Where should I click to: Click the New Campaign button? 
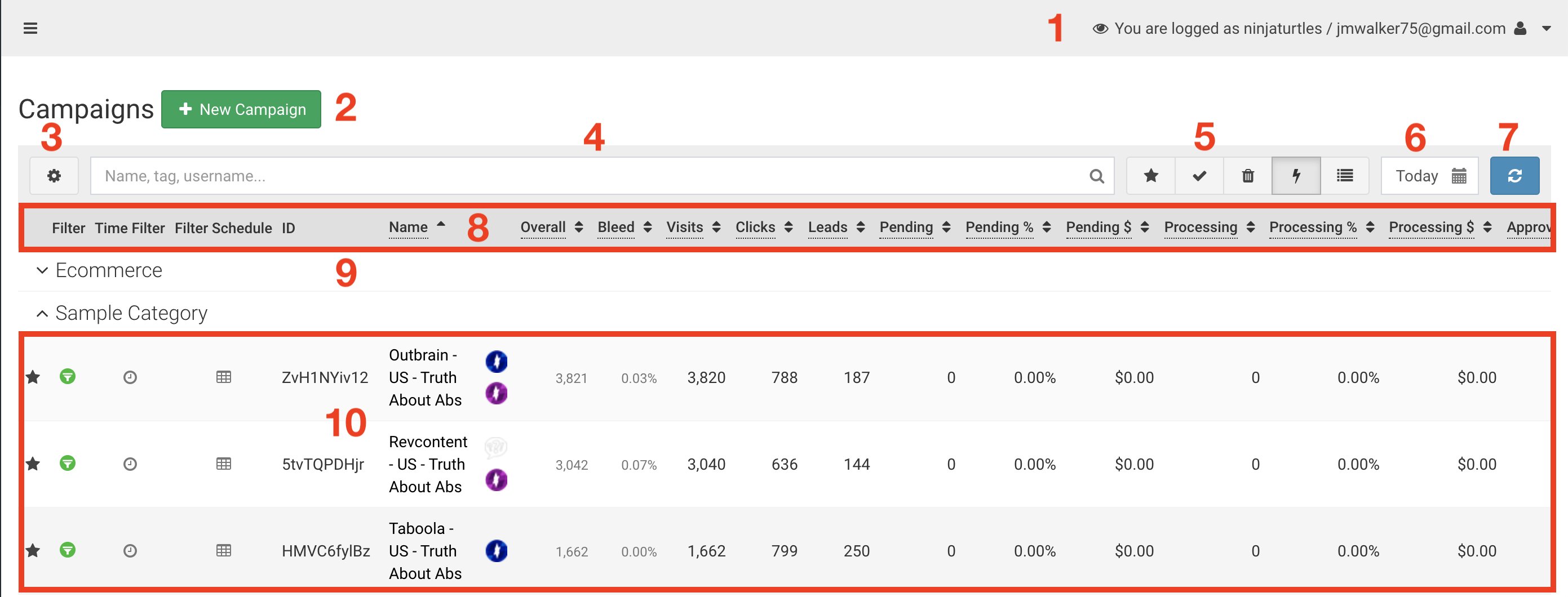[241, 109]
